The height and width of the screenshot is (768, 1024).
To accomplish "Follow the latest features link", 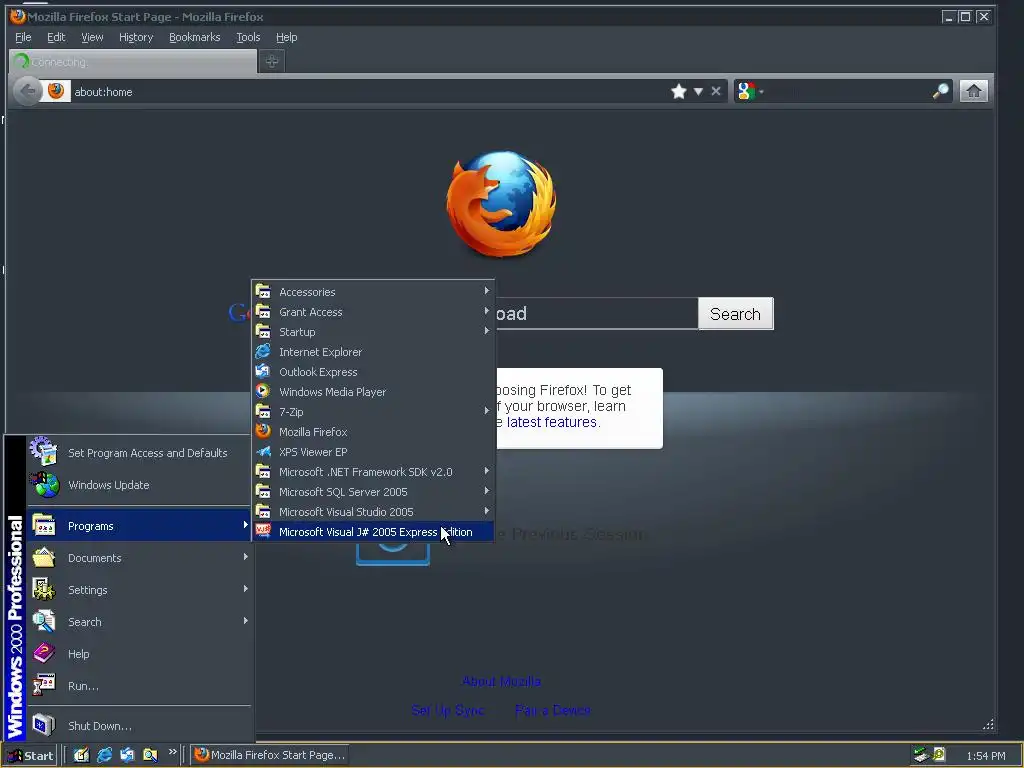I will click(551, 422).
